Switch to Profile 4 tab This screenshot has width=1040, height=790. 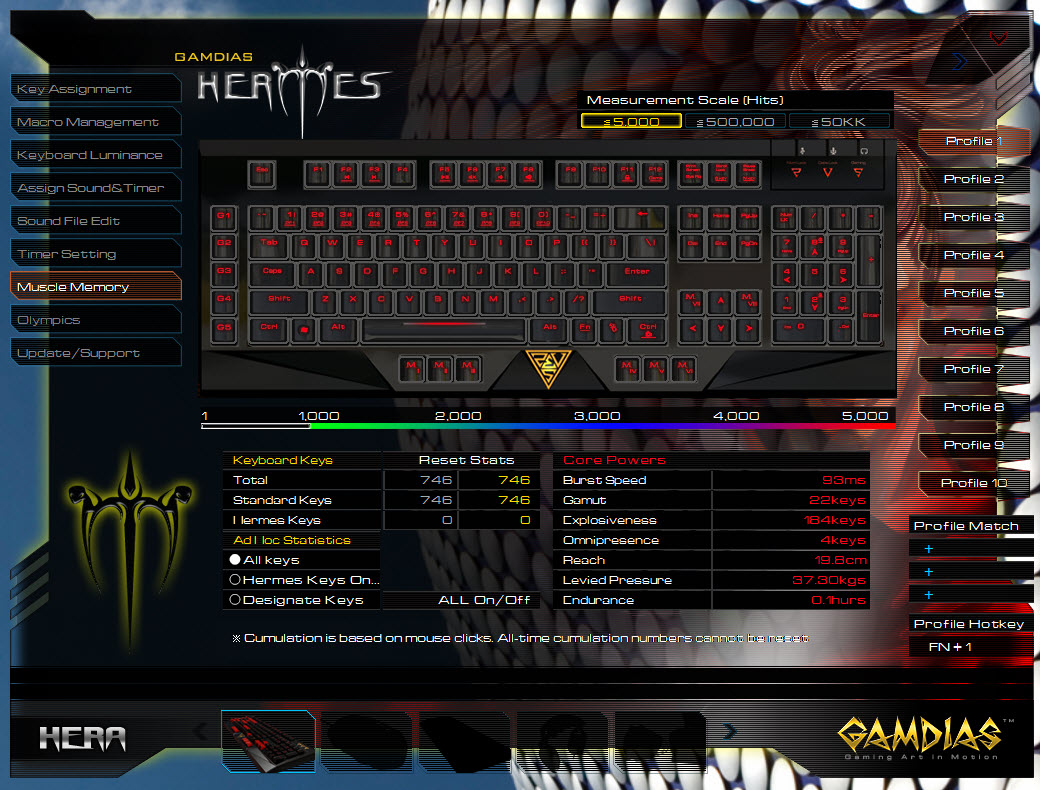973,255
